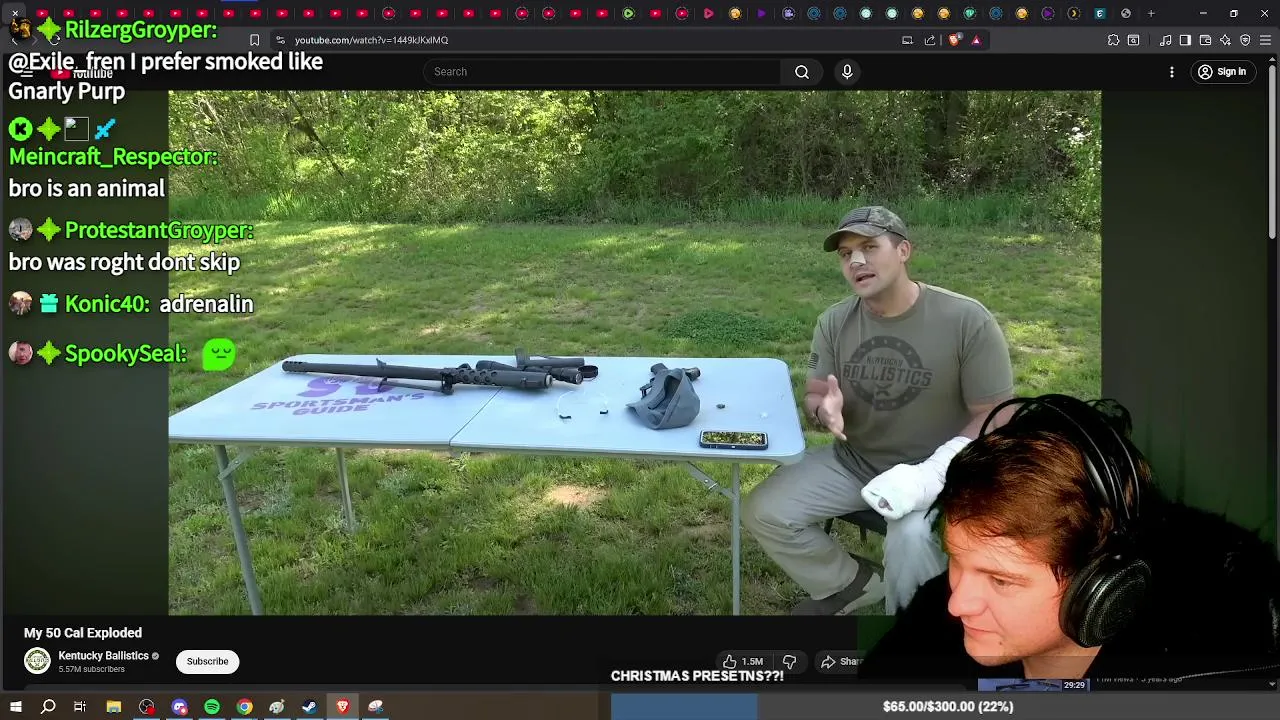Switch to the globe icon browser tab
The height and width of the screenshot is (720, 1280).
[1126, 13]
